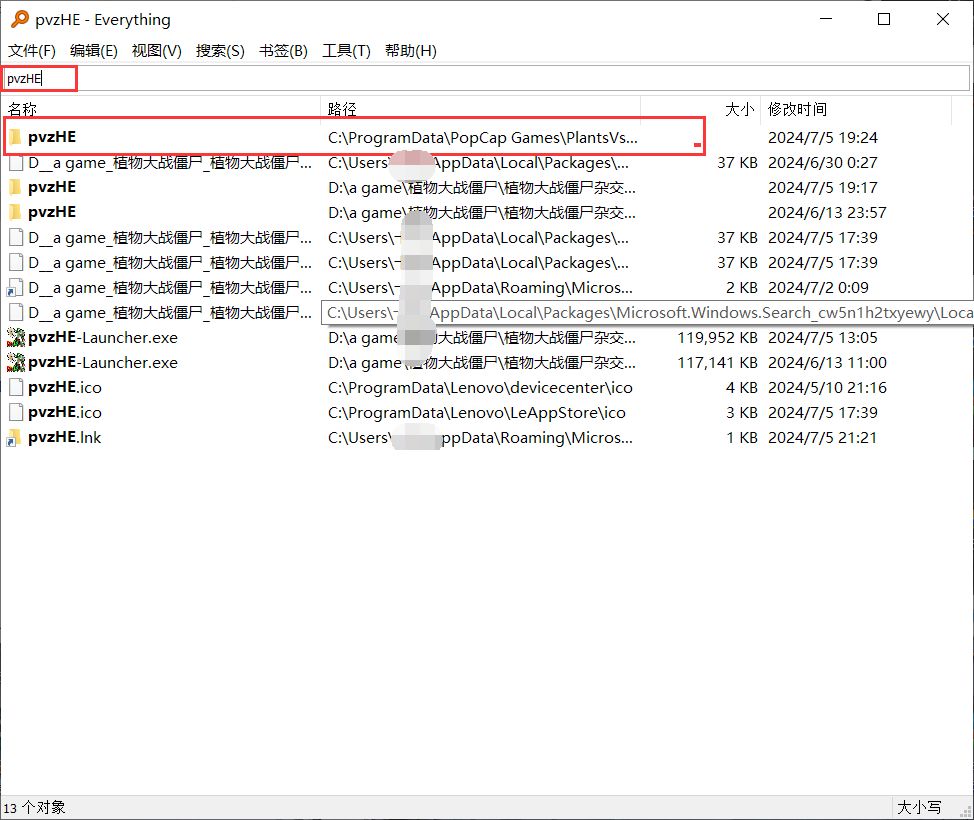Screen dimensions: 974x820
Task: Click path C:\ProgramData\Lenovo\LeAppStore\ico
Action: 476,412
